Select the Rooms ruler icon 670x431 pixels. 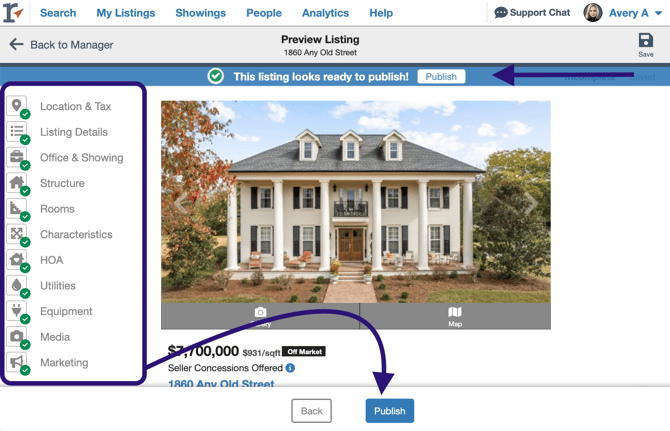[17, 208]
